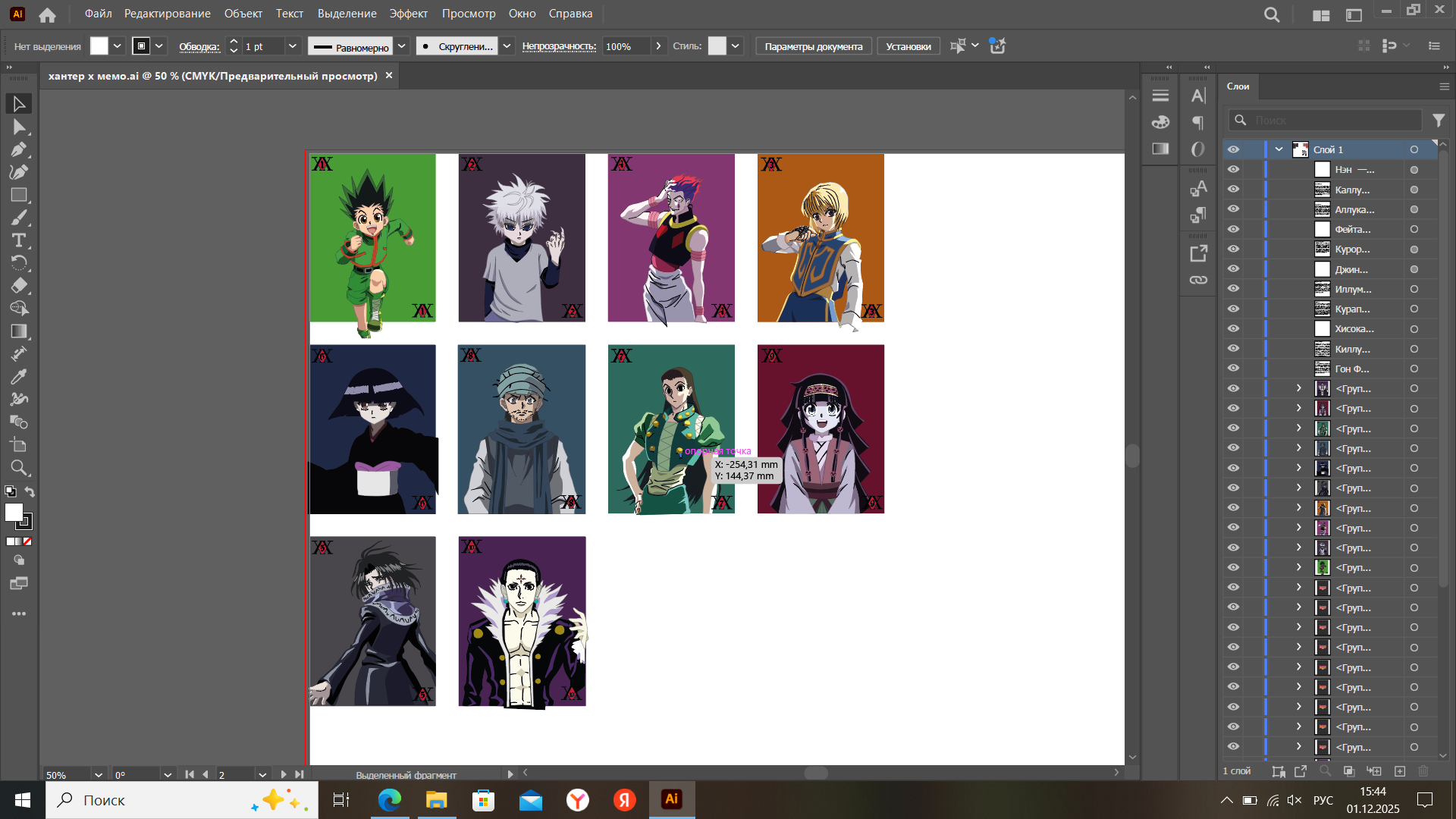The height and width of the screenshot is (819, 1456).
Task: Hide the Гон Ф... layer item
Action: (1234, 369)
